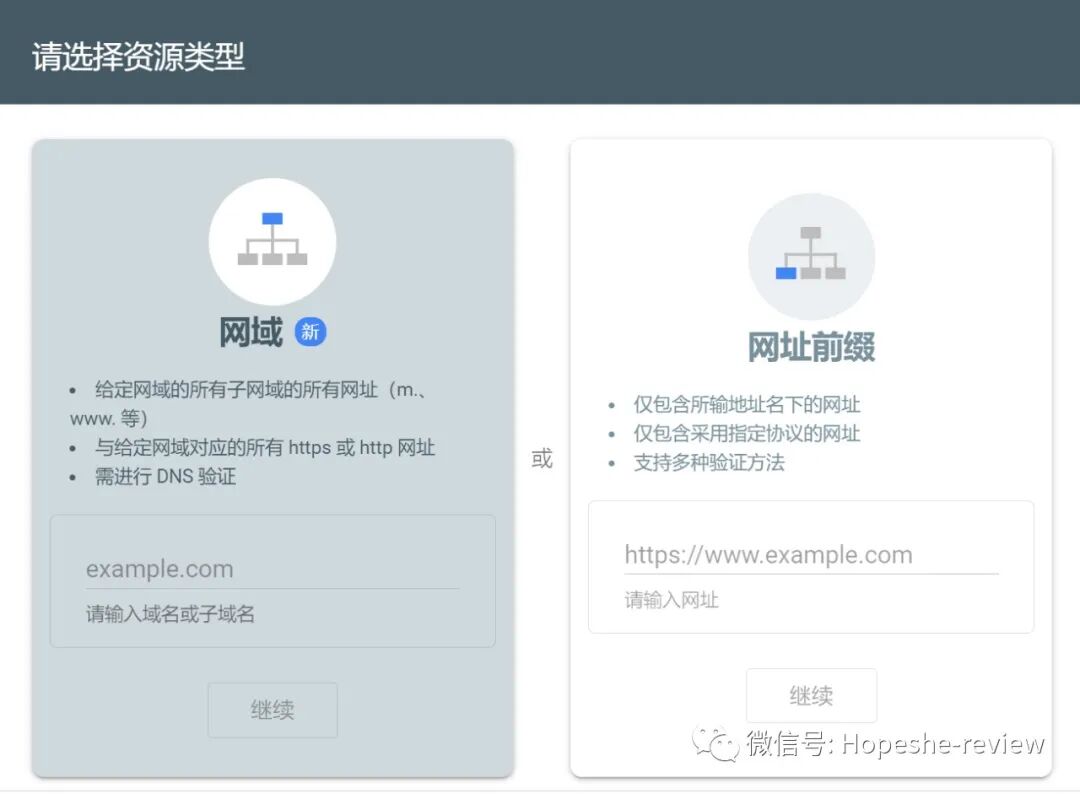This screenshot has width=1080, height=794.
Task: Click the 网域 title label
Action: (x=249, y=331)
